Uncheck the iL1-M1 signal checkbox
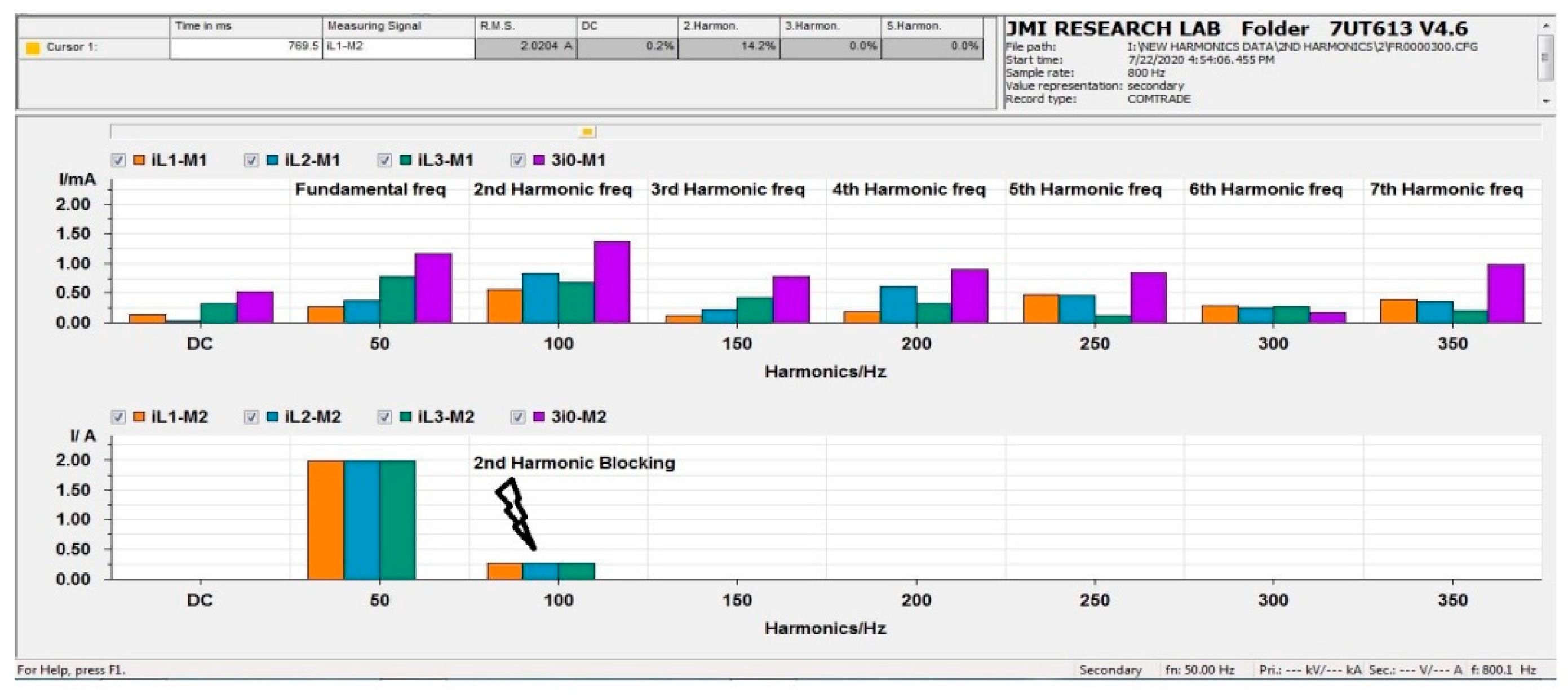Image resolution: width=1568 pixels, height=697 pixels. coord(118,161)
